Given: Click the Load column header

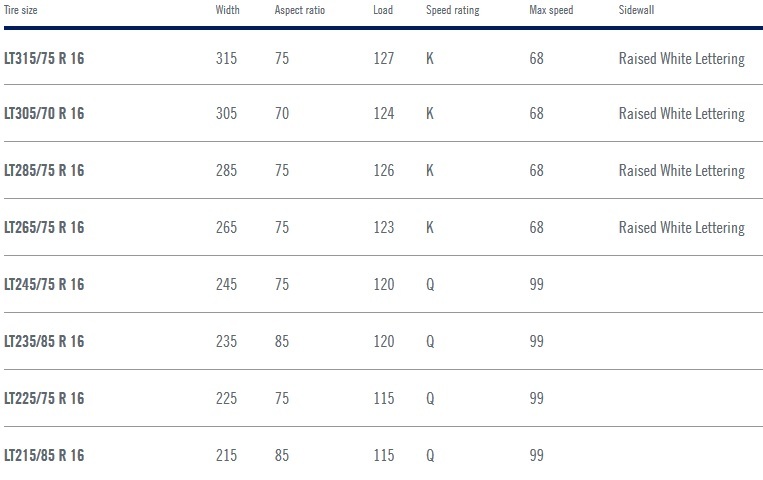Looking at the screenshot, I should click(383, 10).
